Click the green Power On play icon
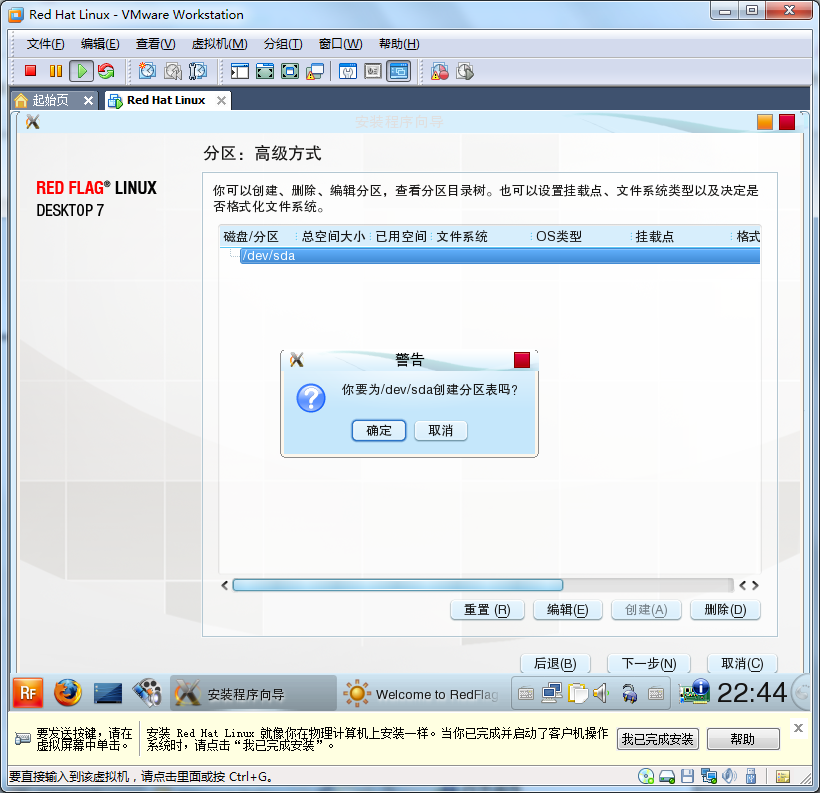 (x=82, y=71)
